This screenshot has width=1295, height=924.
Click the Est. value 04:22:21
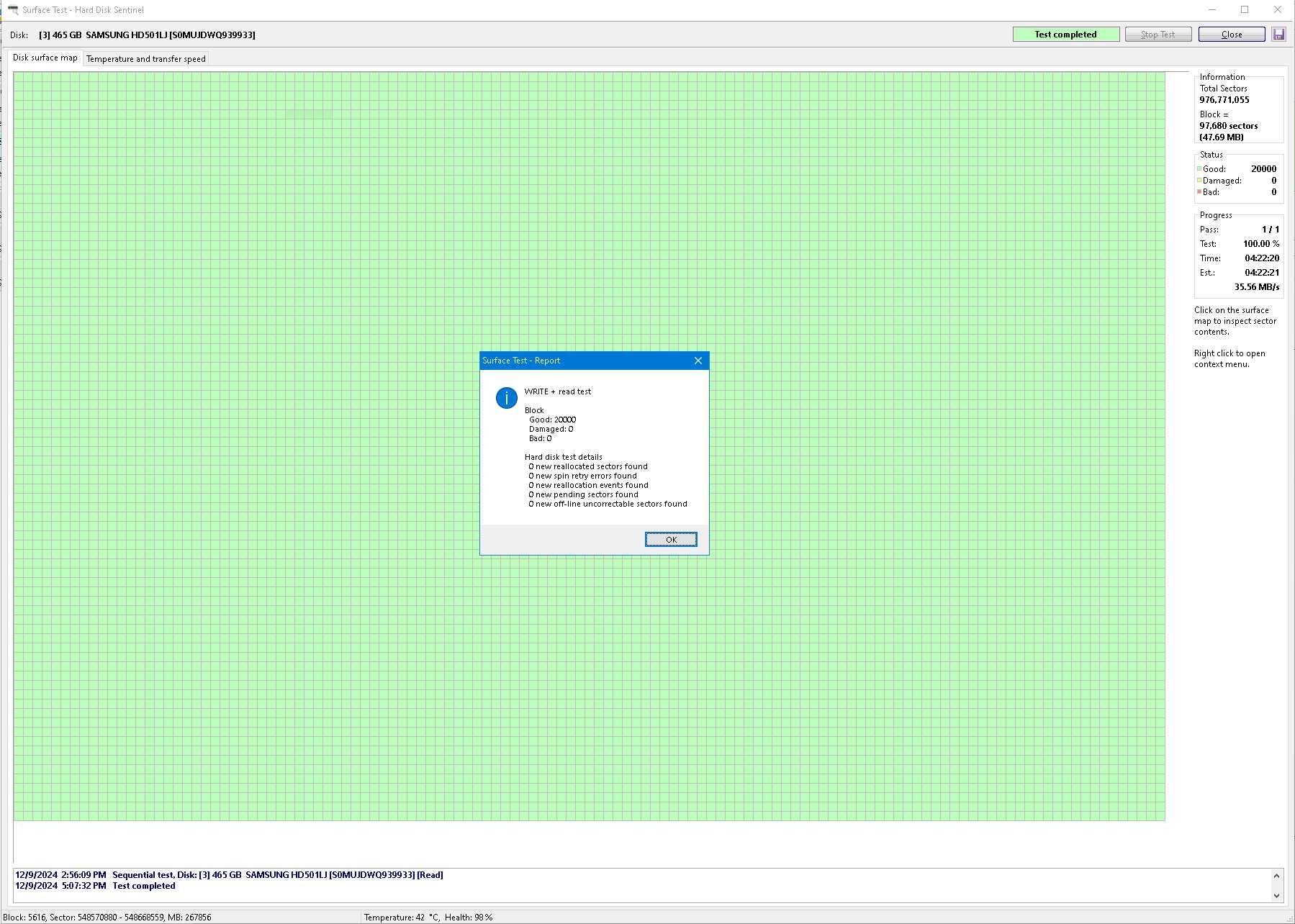pyautogui.click(x=1262, y=273)
